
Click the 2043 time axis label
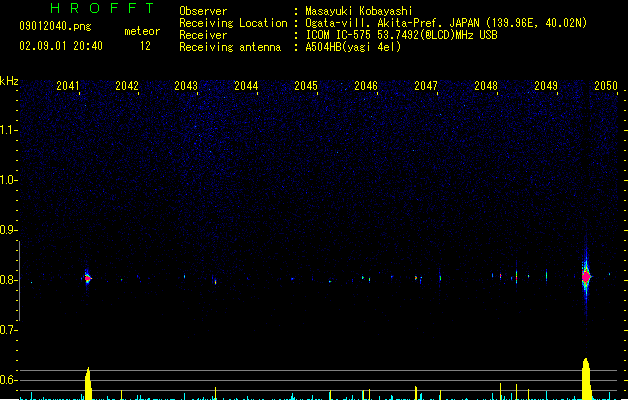(x=186, y=86)
